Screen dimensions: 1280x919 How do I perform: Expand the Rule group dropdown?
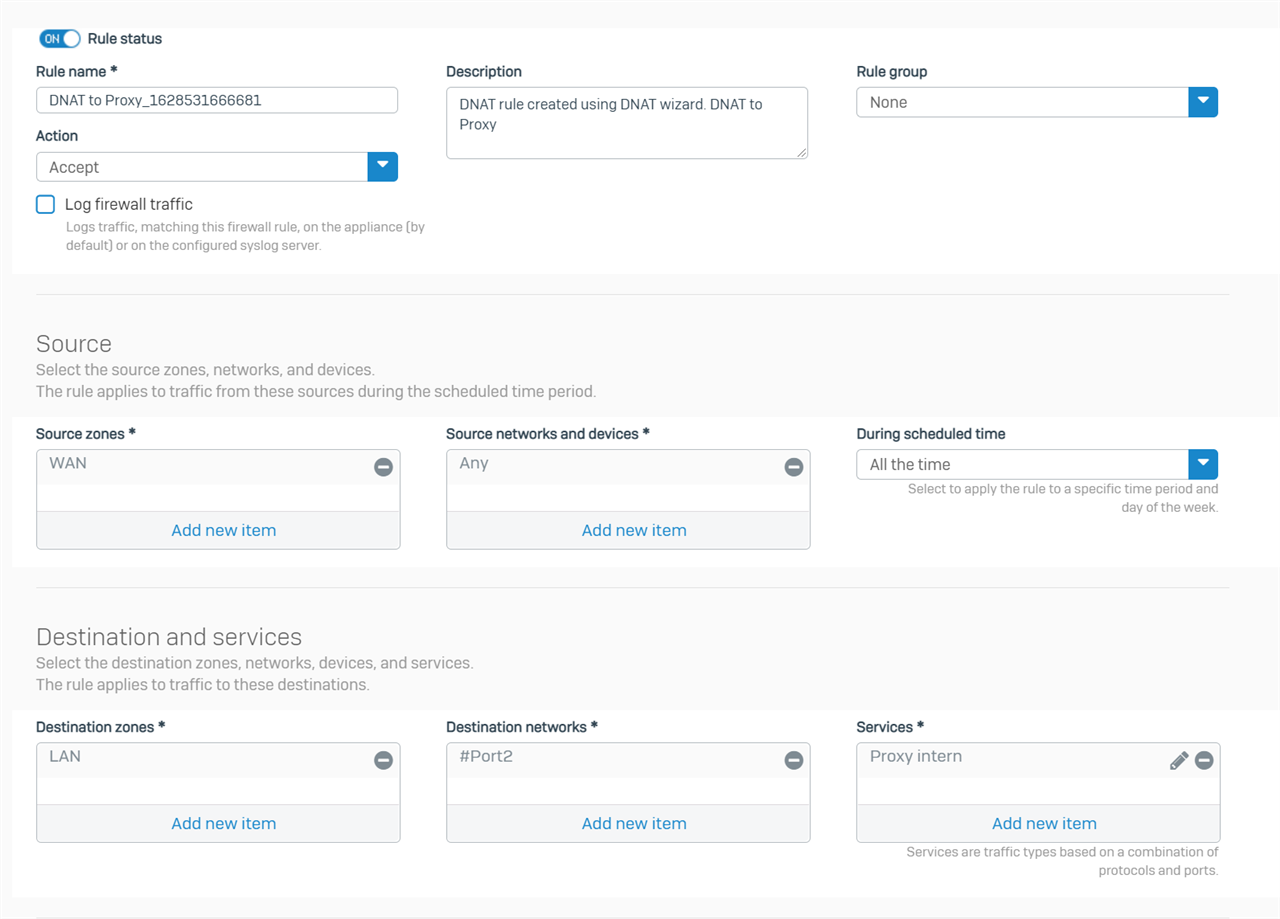1202,102
